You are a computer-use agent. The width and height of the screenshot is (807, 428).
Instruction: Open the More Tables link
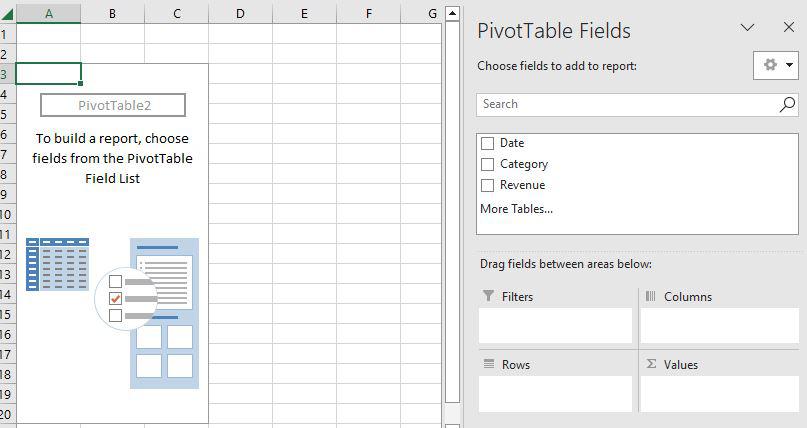click(516, 209)
